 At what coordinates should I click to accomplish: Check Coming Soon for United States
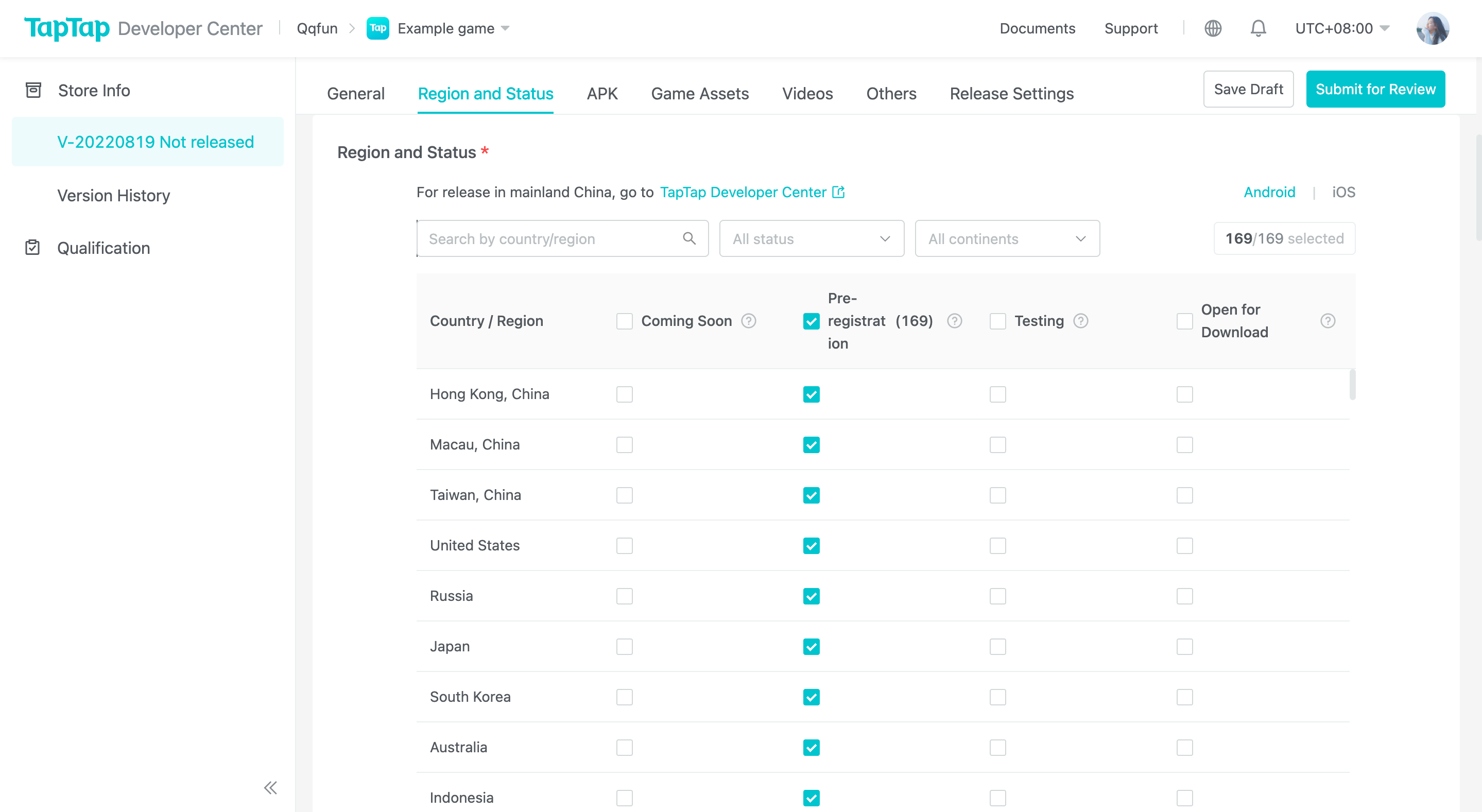coord(624,546)
